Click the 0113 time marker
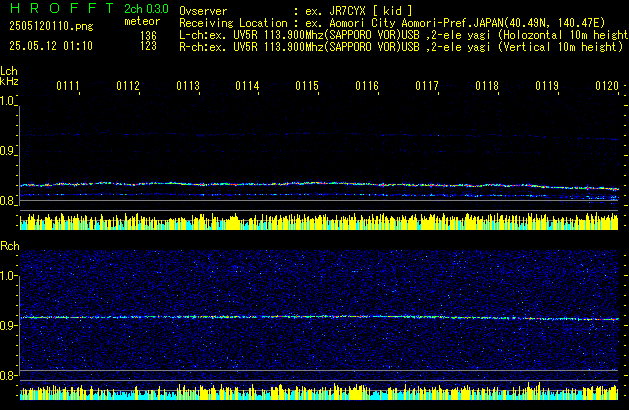The height and width of the screenshot is (410, 629). click(x=188, y=86)
